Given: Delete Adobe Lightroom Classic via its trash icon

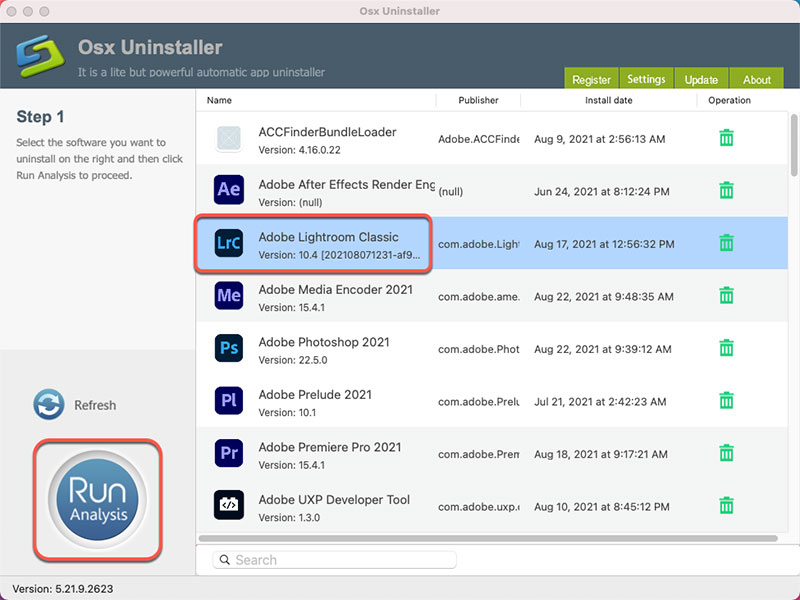Looking at the screenshot, I should [727, 243].
